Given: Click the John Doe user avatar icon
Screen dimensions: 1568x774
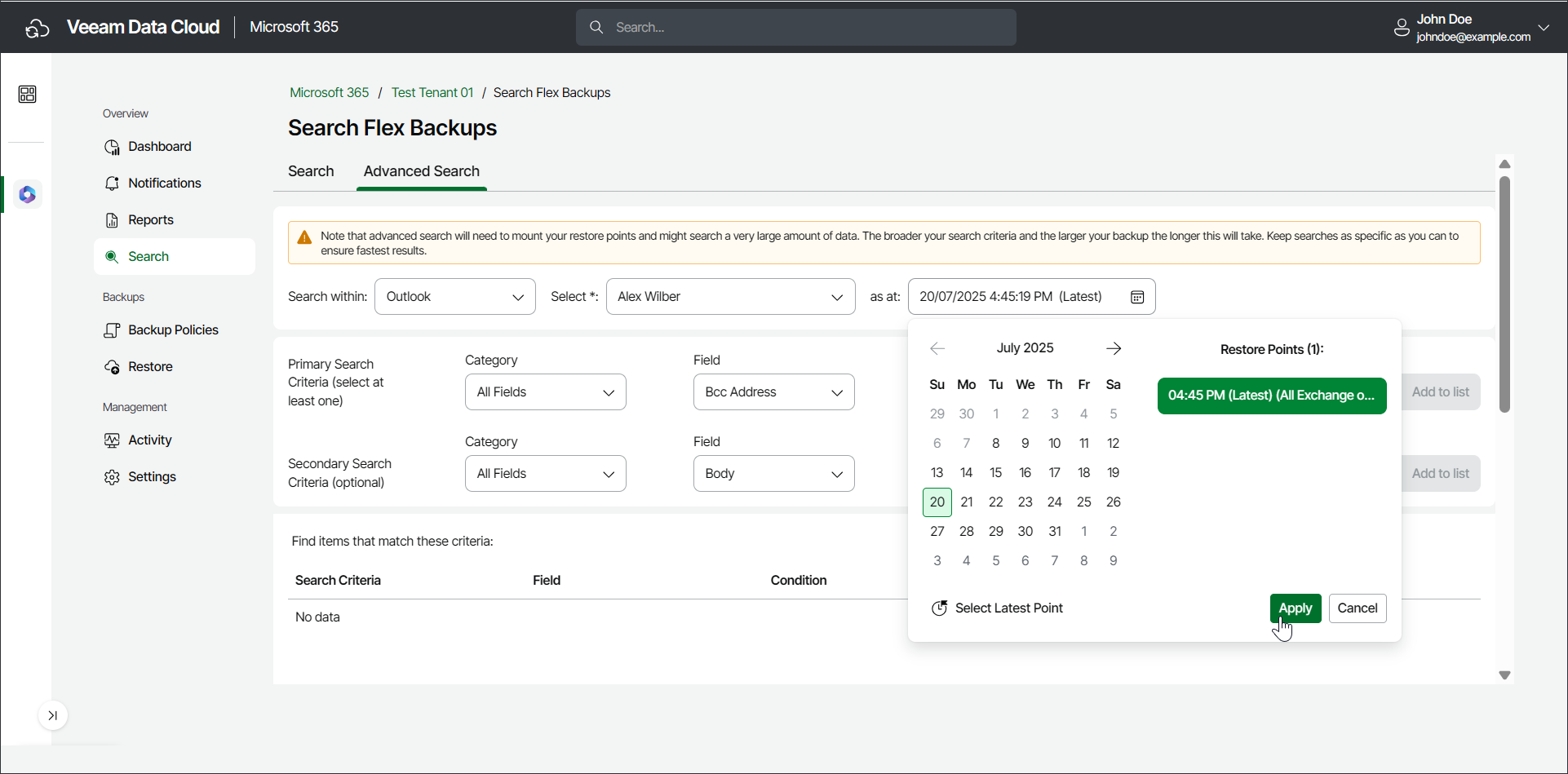Looking at the screenshot, I should [1402, 28].
